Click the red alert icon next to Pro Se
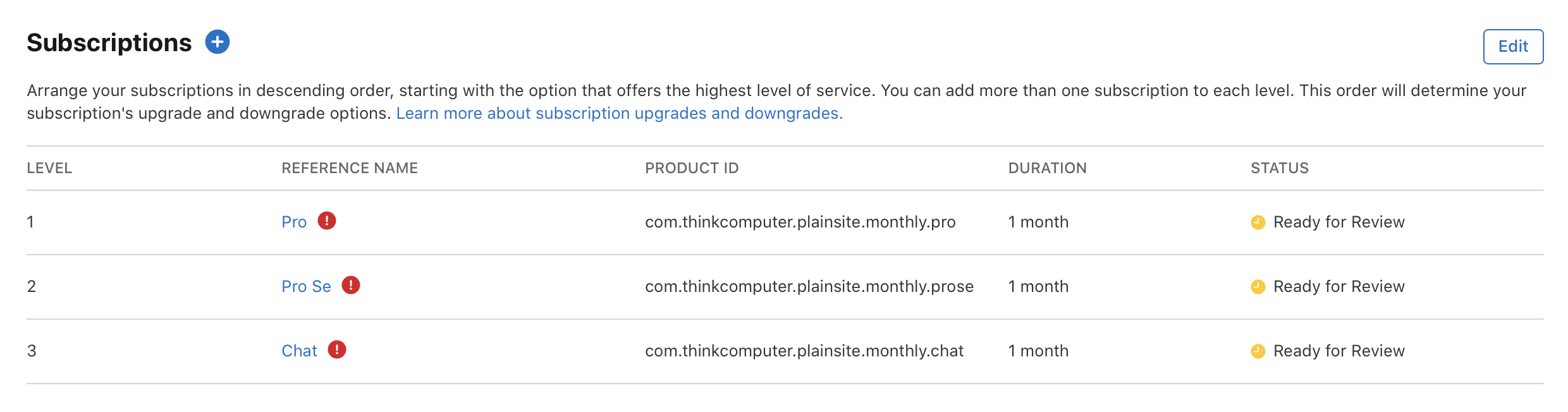Viewport: 1568px width, 412px height. coord(351,285)
